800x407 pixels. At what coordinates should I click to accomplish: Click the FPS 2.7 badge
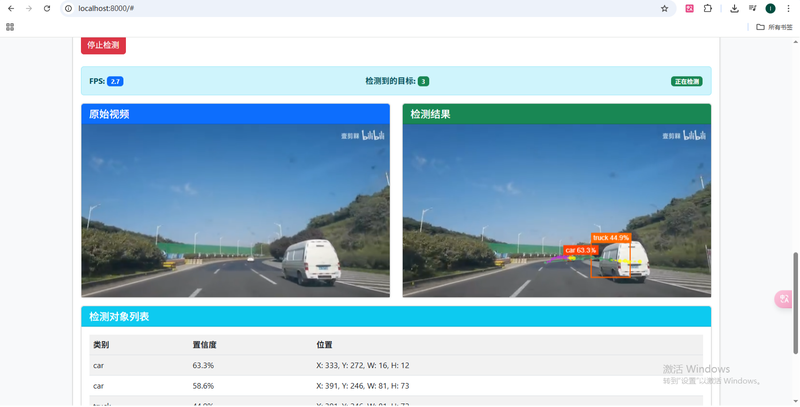pos(115,81)
